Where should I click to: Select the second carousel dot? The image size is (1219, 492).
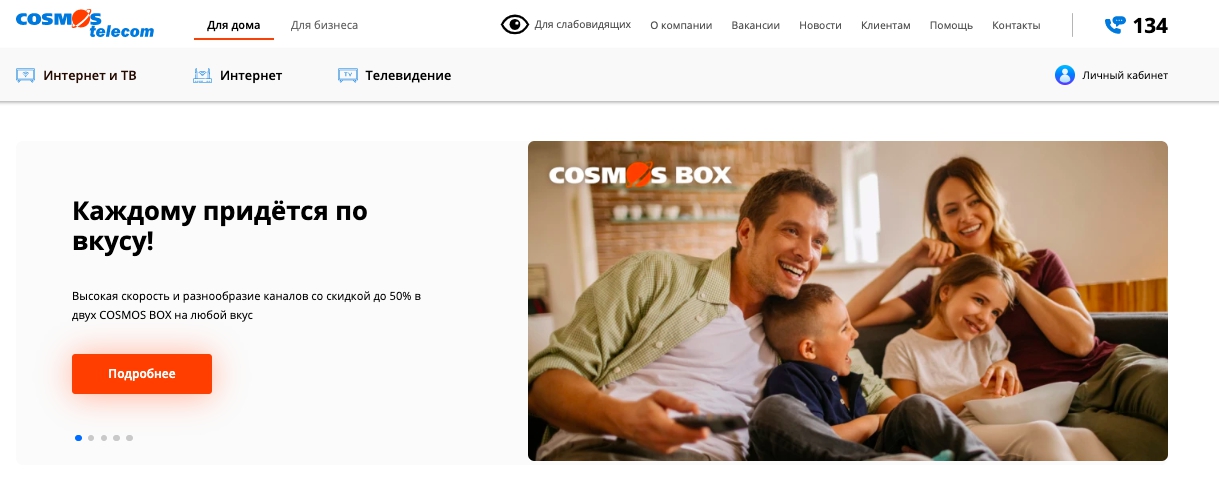[91, 438]
